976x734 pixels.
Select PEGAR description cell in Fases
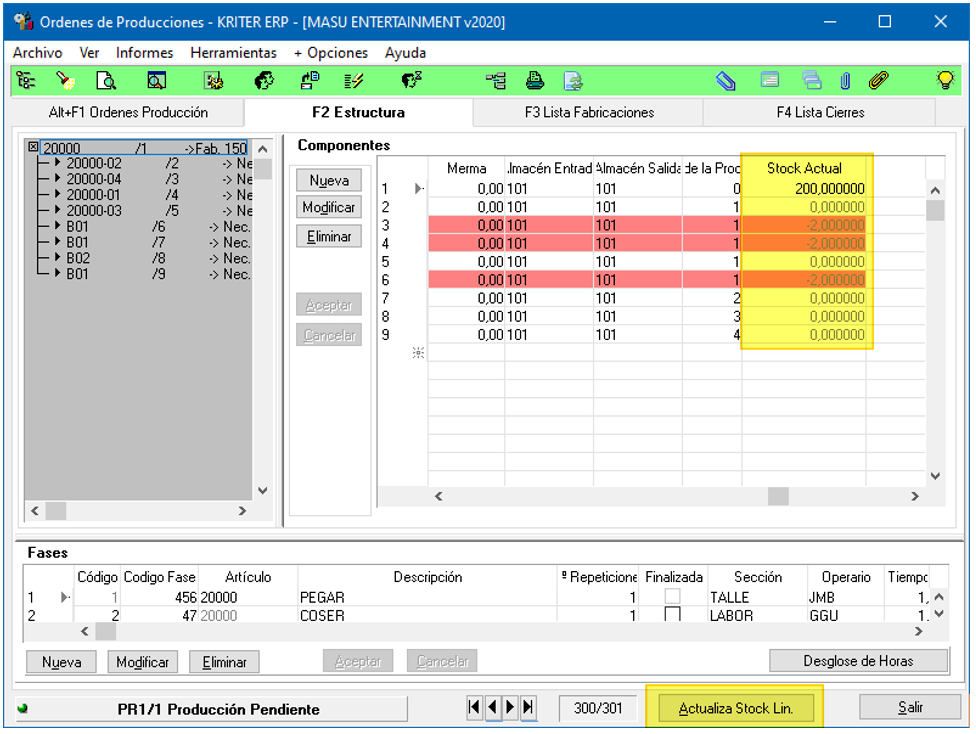click(x=427, y=597)
